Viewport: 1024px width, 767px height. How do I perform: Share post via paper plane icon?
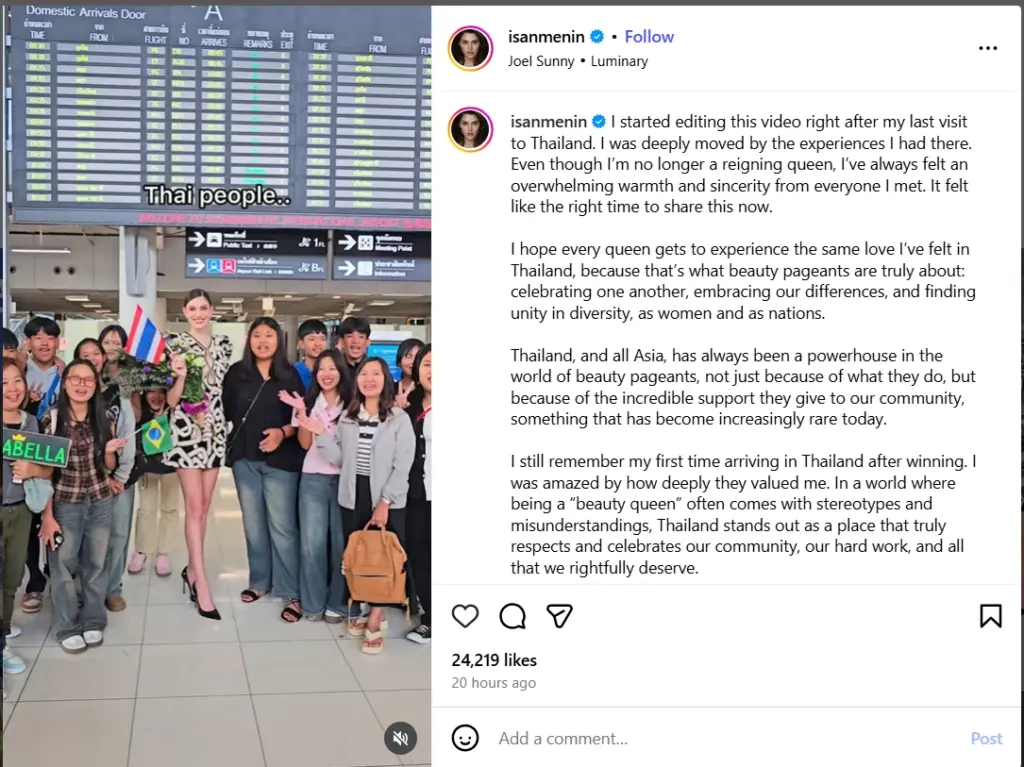[560, 616]
